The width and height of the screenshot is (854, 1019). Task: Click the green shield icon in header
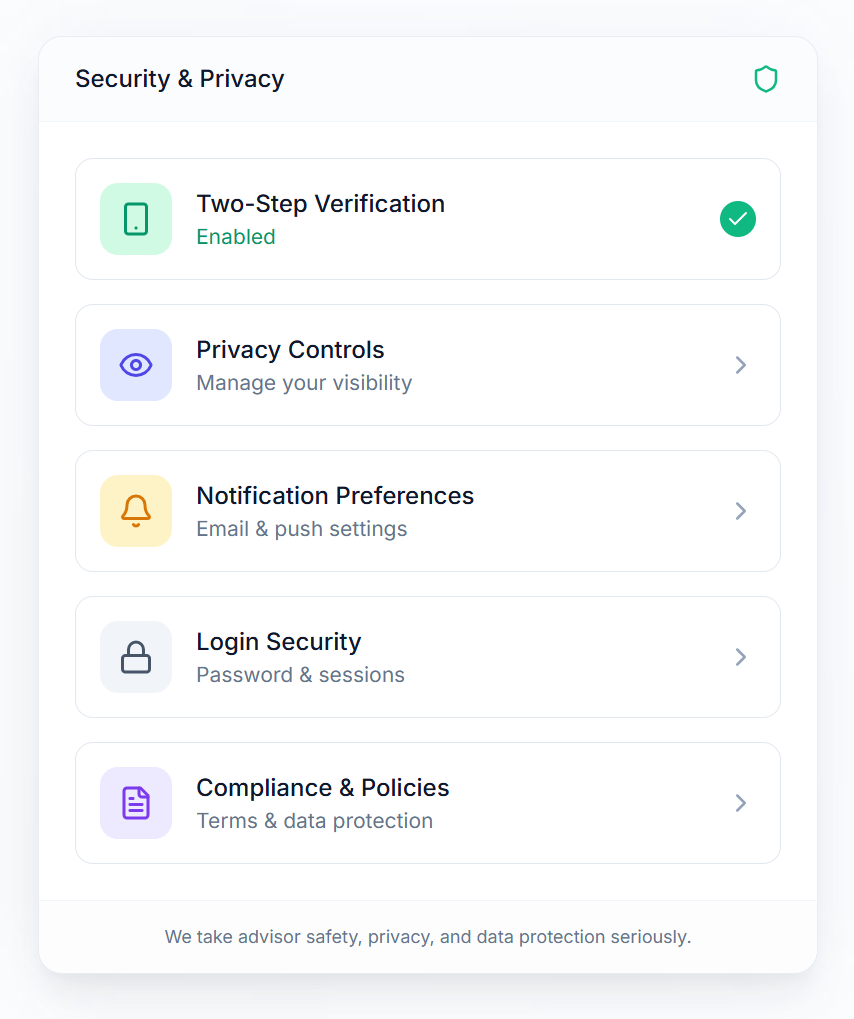pyautogui.click(x=766, y=79)
